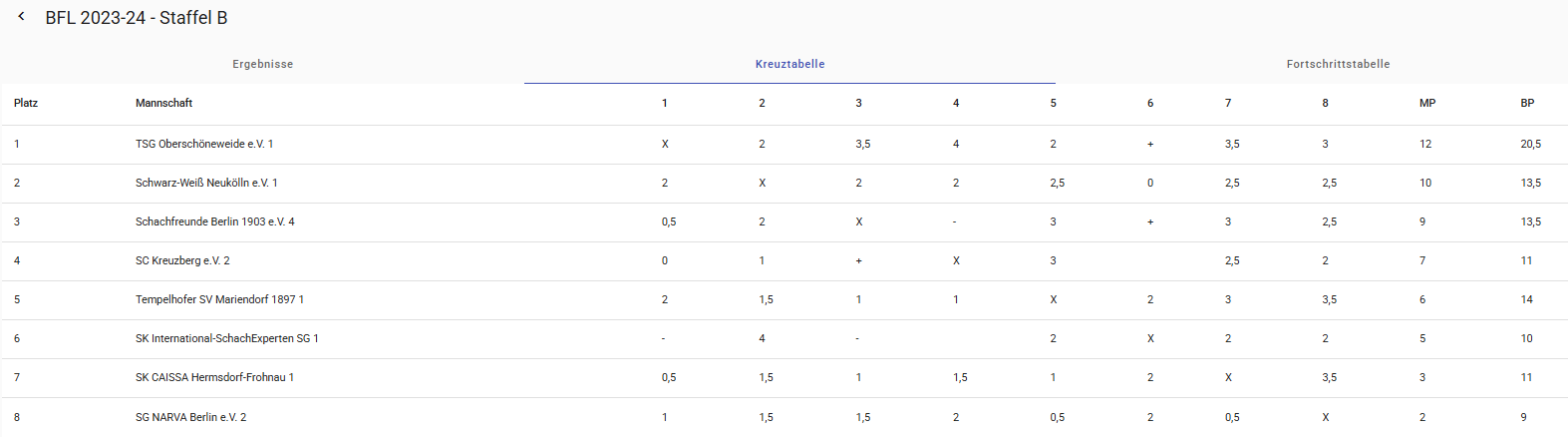This screenshot has height=437, width=1568.
Task: Select the Kreuztabelle tab
Action: tap(789, 64)
